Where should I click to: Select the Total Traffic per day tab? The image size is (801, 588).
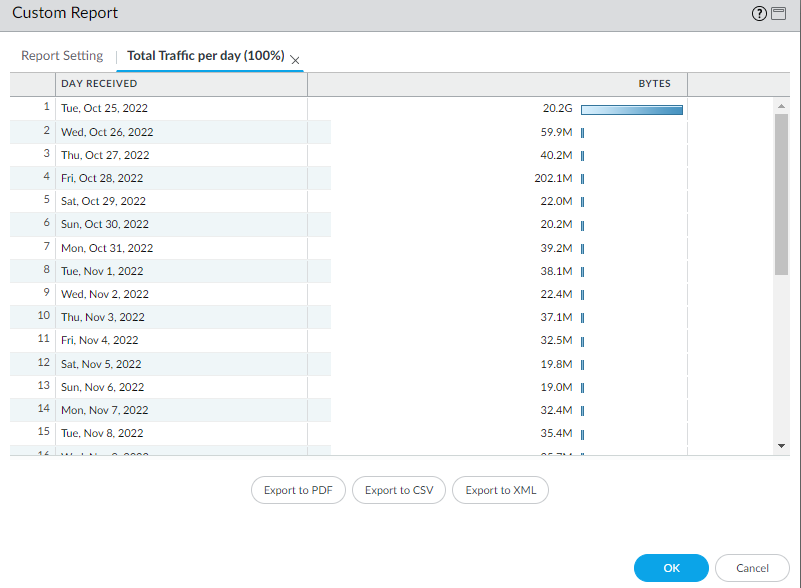click(x=205, y=55)
